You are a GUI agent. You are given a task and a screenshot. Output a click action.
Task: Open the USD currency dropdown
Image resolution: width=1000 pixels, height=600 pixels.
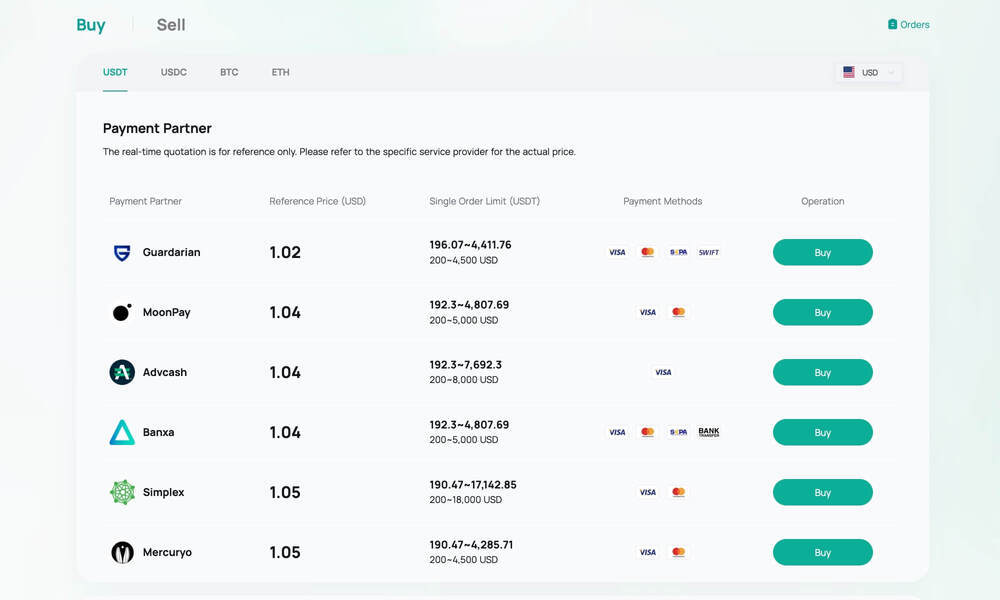coord(868,73)
